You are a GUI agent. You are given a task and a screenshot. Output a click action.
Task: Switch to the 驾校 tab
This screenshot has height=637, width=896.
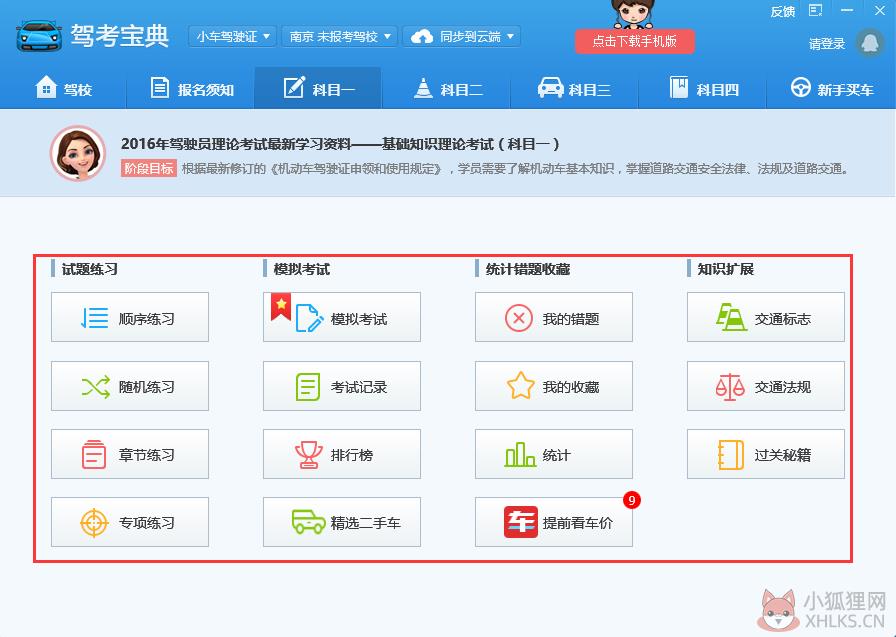click(63, 89)
